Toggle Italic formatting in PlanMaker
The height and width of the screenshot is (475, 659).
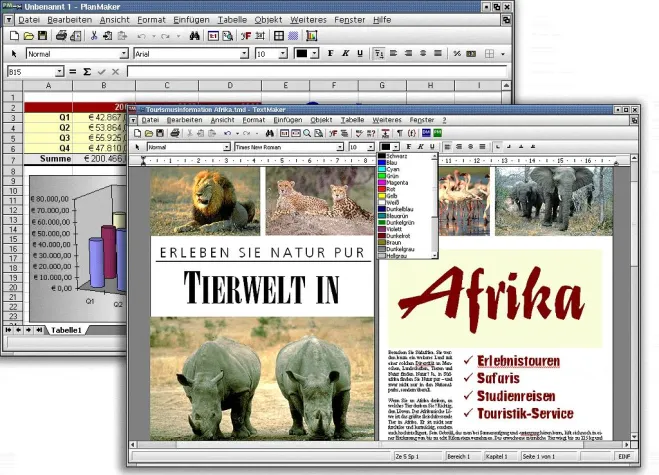[x=345, y=53]
